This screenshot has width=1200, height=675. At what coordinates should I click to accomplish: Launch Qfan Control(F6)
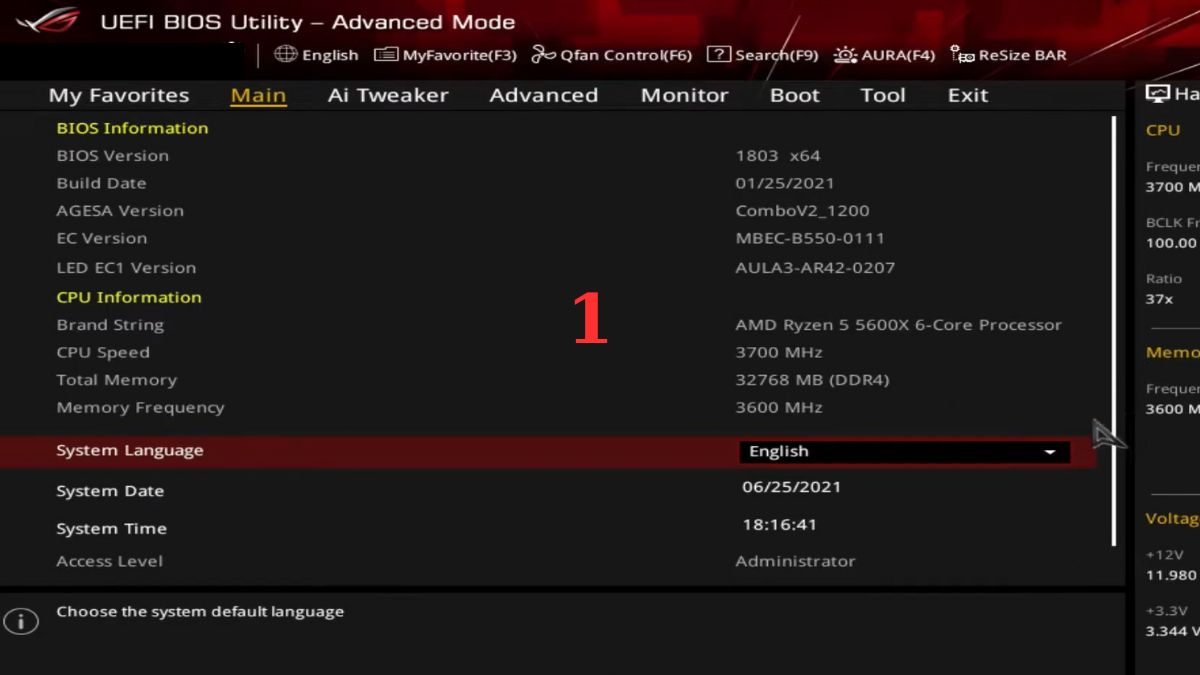click(612, 55)
